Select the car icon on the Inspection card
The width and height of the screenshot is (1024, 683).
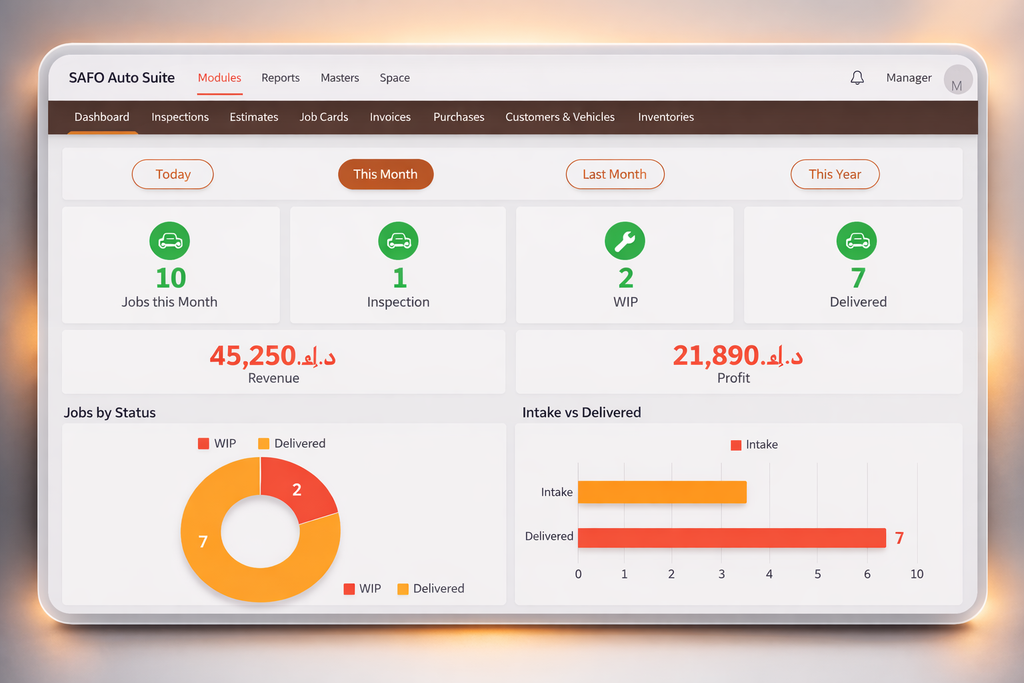click(398, 241)
